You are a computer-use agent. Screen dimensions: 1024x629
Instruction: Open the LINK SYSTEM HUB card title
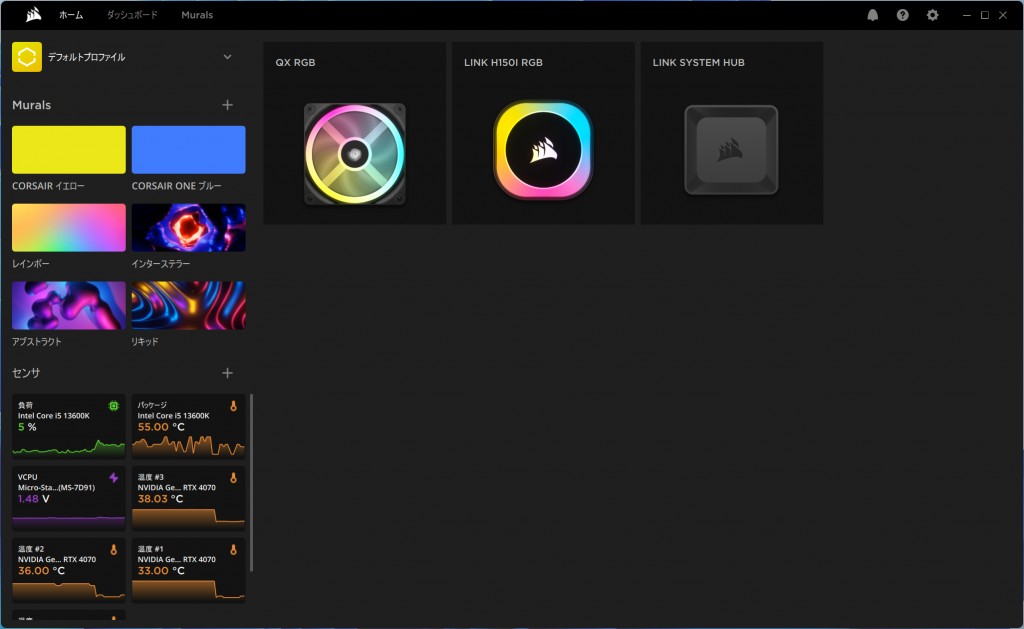[x=698, y=63]
